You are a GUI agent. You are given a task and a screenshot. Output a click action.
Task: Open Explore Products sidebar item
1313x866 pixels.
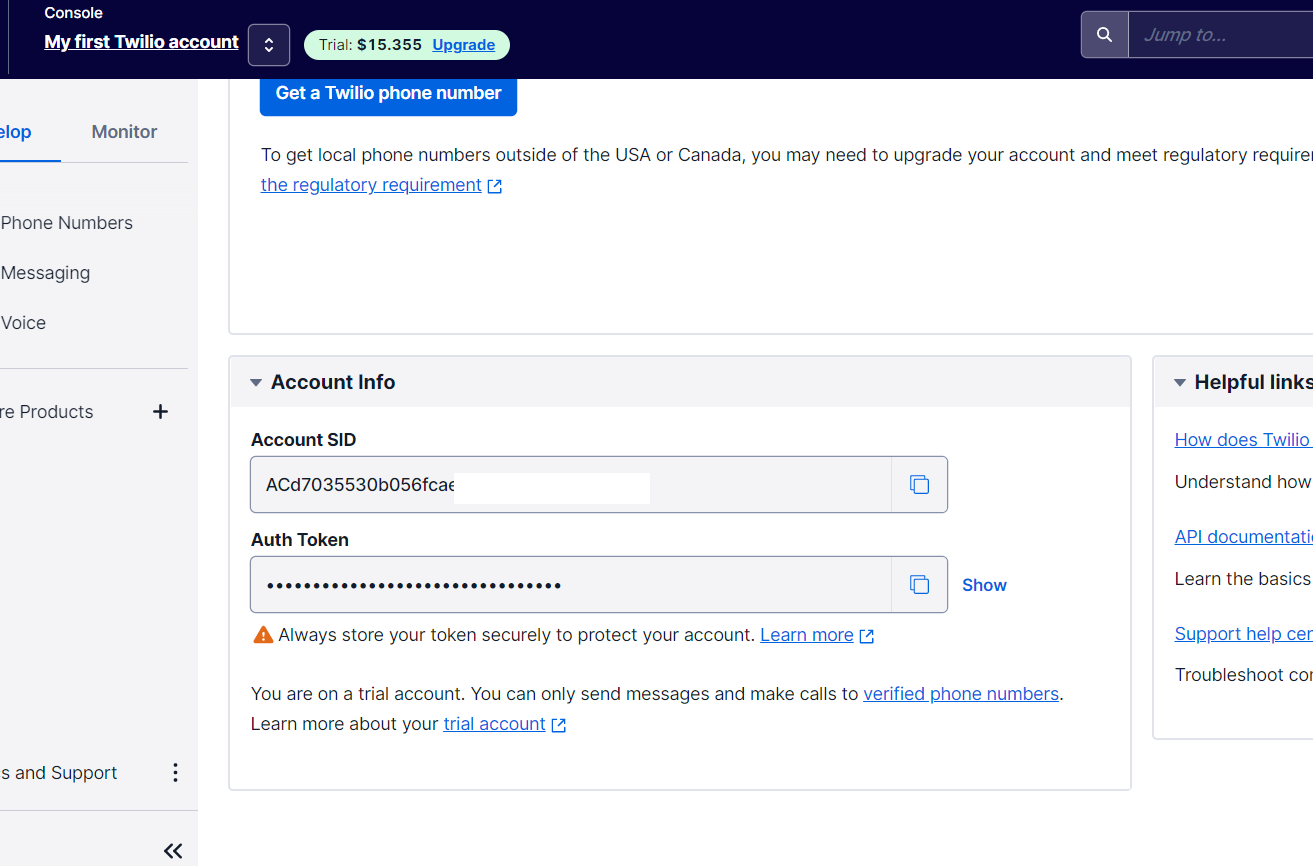pos(46,412)
